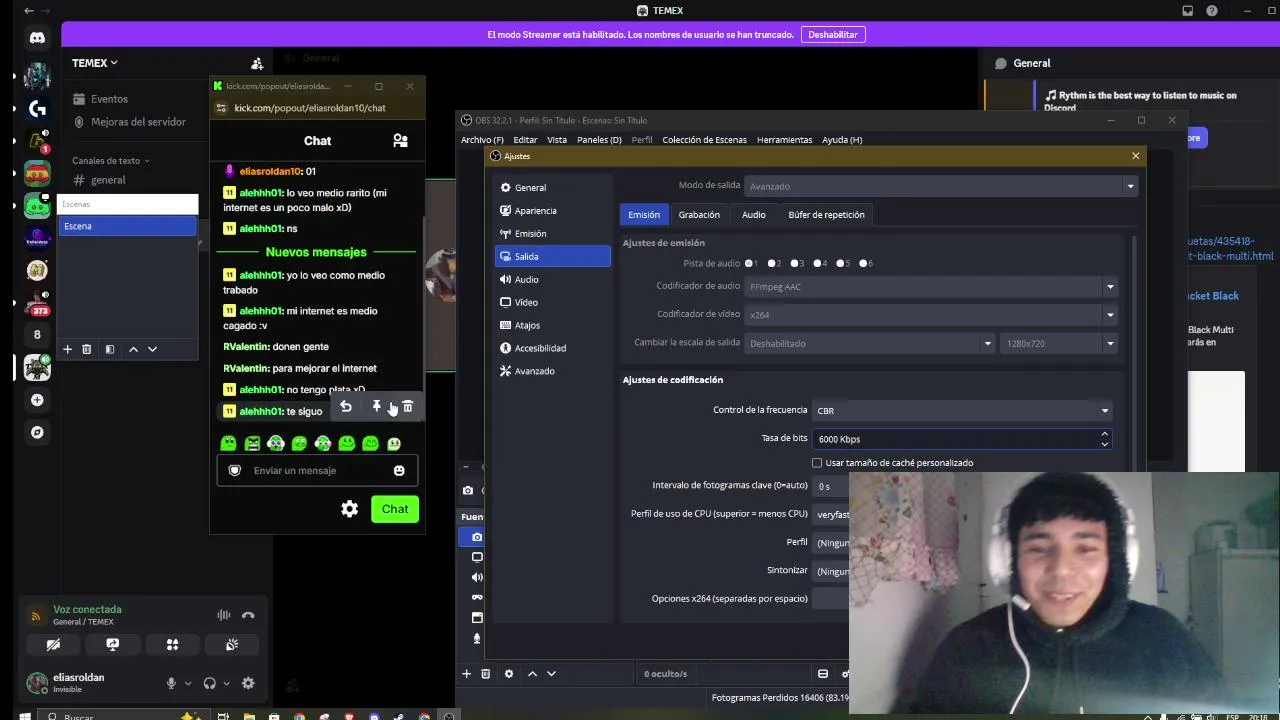
Task: Open Kick chat settings gear
Action: pyautogui.click(x=349, y=509)
